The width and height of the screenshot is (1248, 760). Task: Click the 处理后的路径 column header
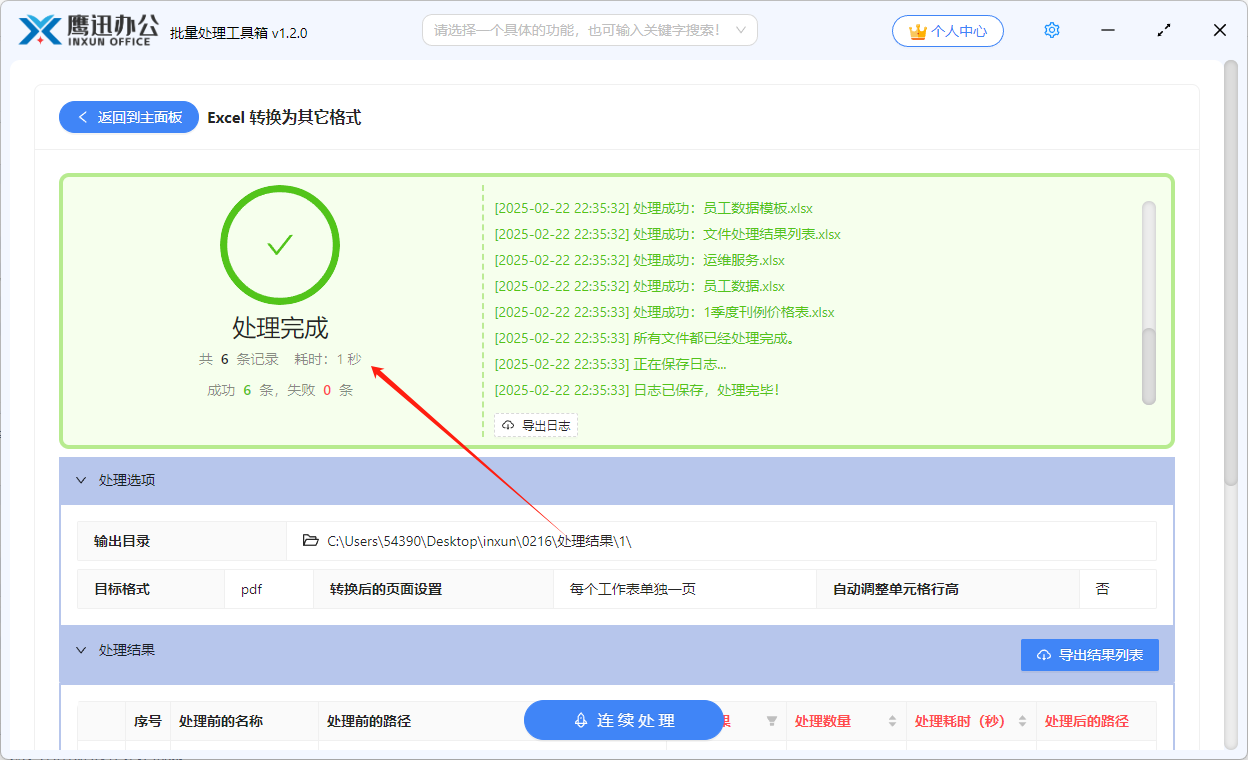[x=1087, y=721]
